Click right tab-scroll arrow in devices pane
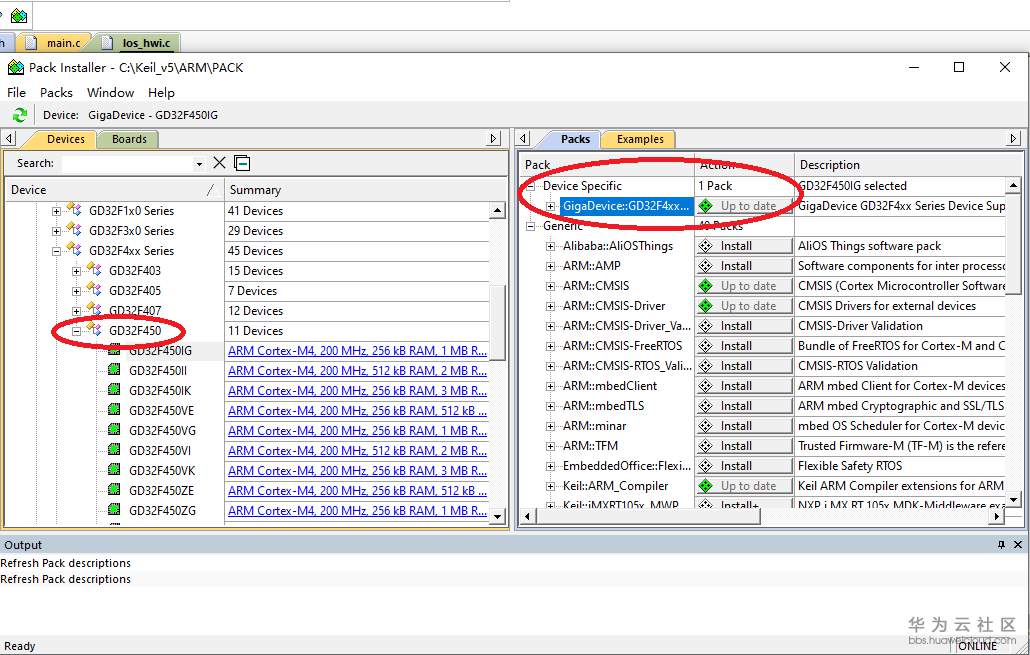This screenshot has height=655, width=1030. (x=494, y=139)
